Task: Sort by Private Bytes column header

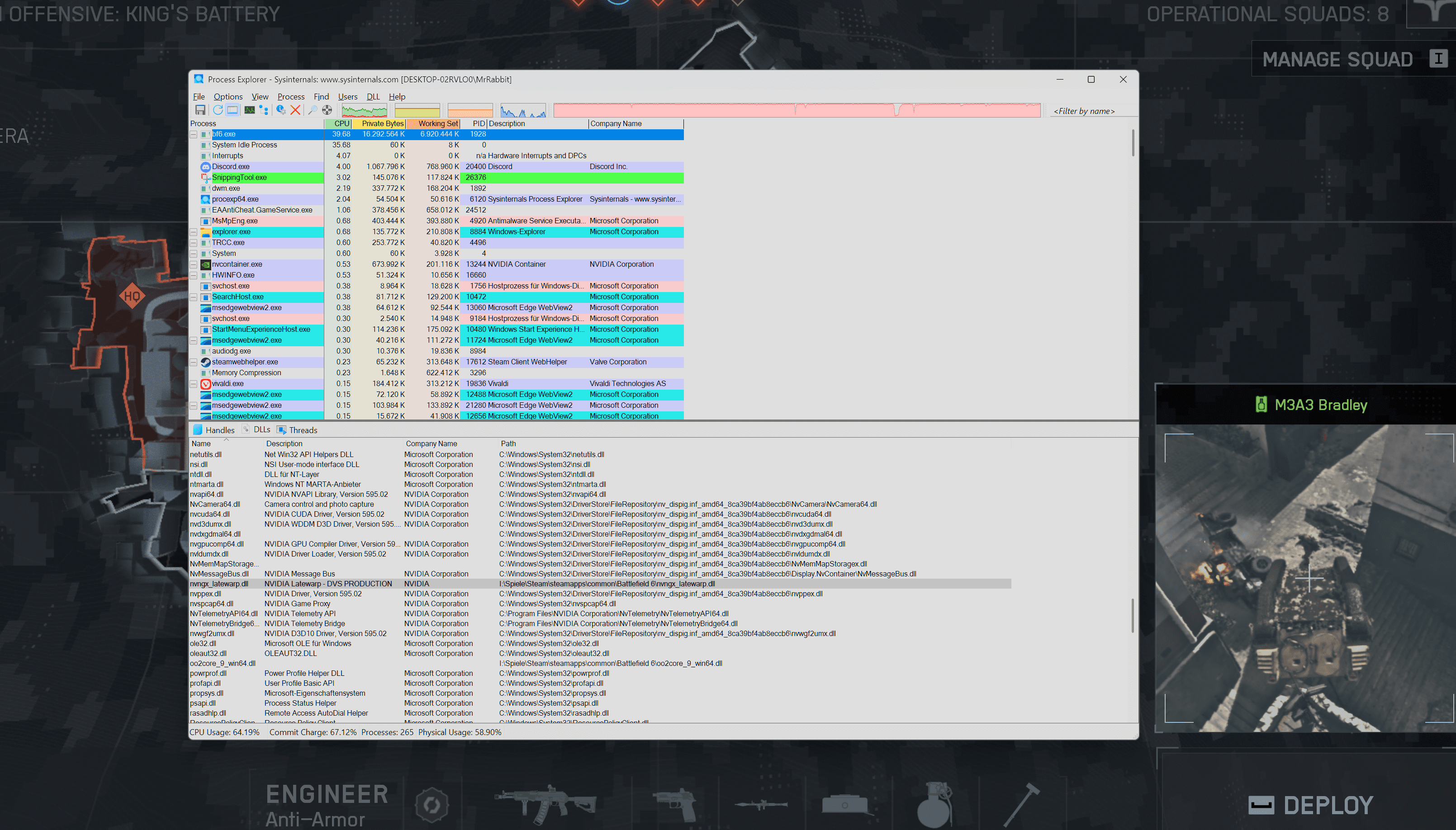Action: click(x=381, y=124)
